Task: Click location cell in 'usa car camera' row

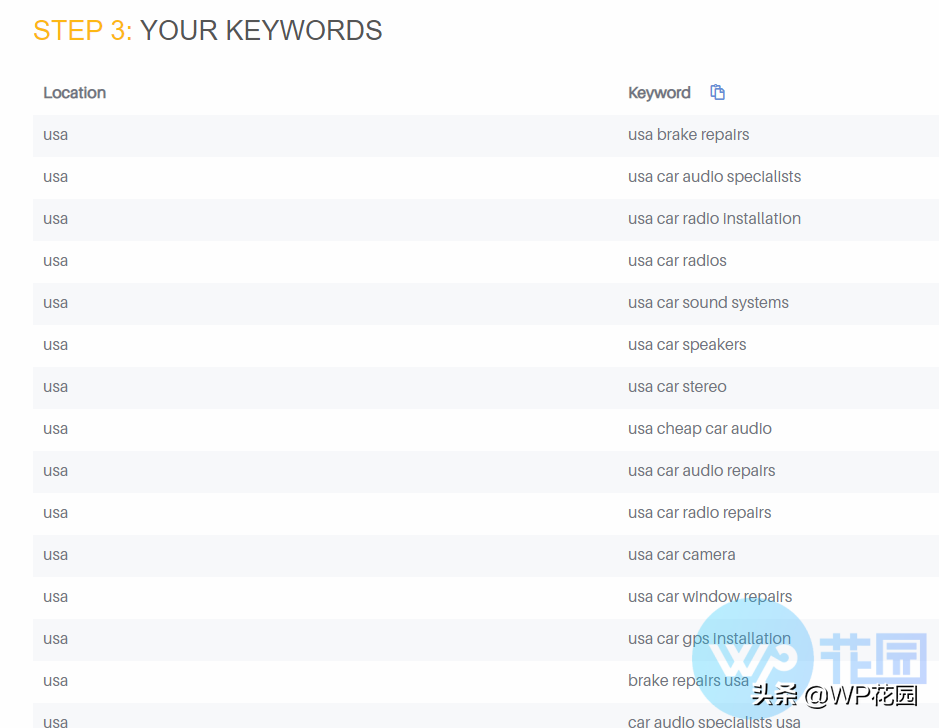Action: [56, 555]
